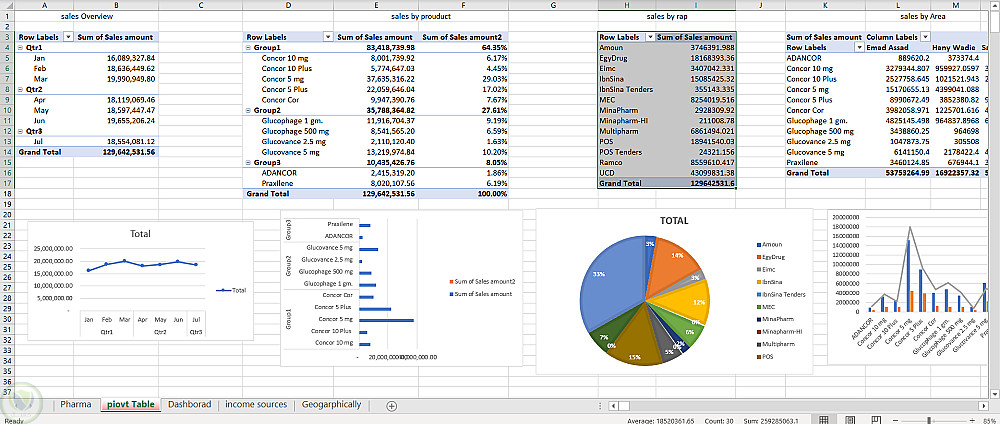1000x424 pixels.
Task: Open Row Labels filter in sales Overview pivot
Action: coord(69,37)
